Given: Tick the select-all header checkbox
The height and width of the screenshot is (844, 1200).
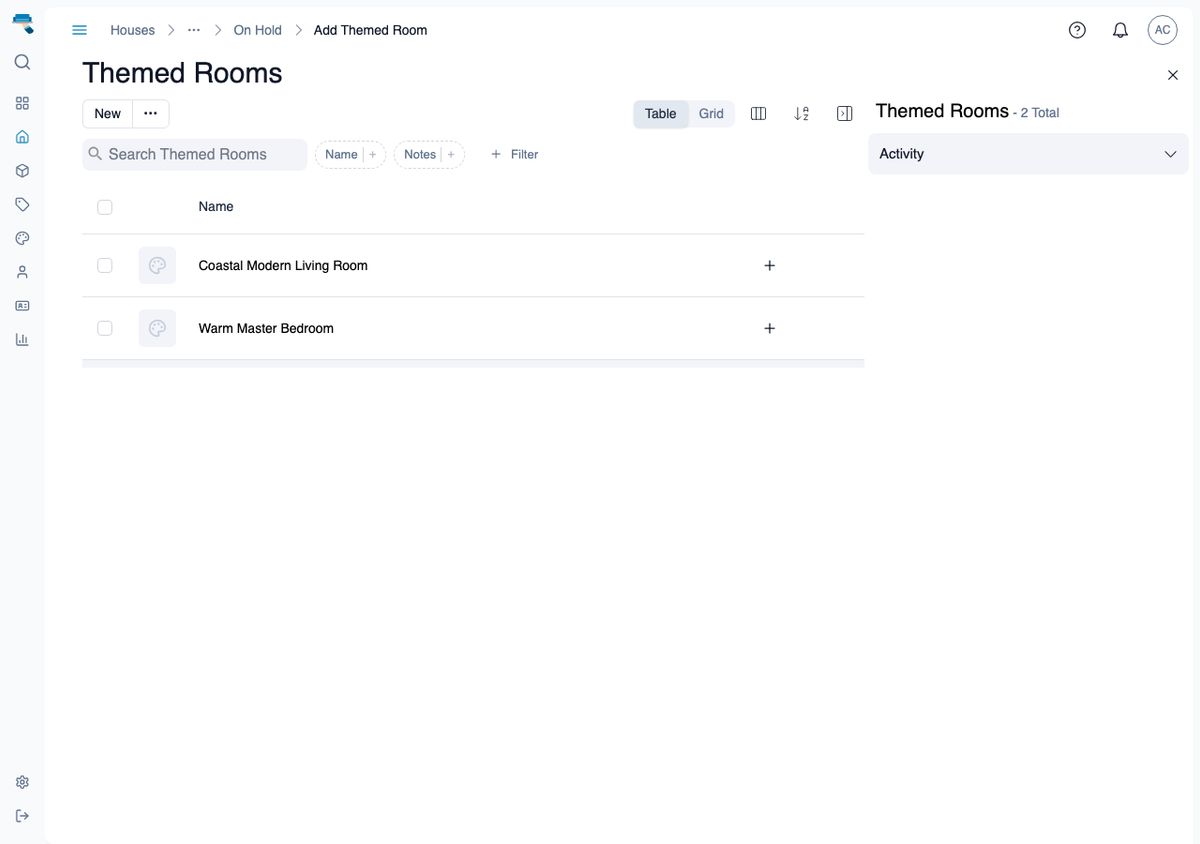Looking at the screenshot, I should tap(105, 207).
